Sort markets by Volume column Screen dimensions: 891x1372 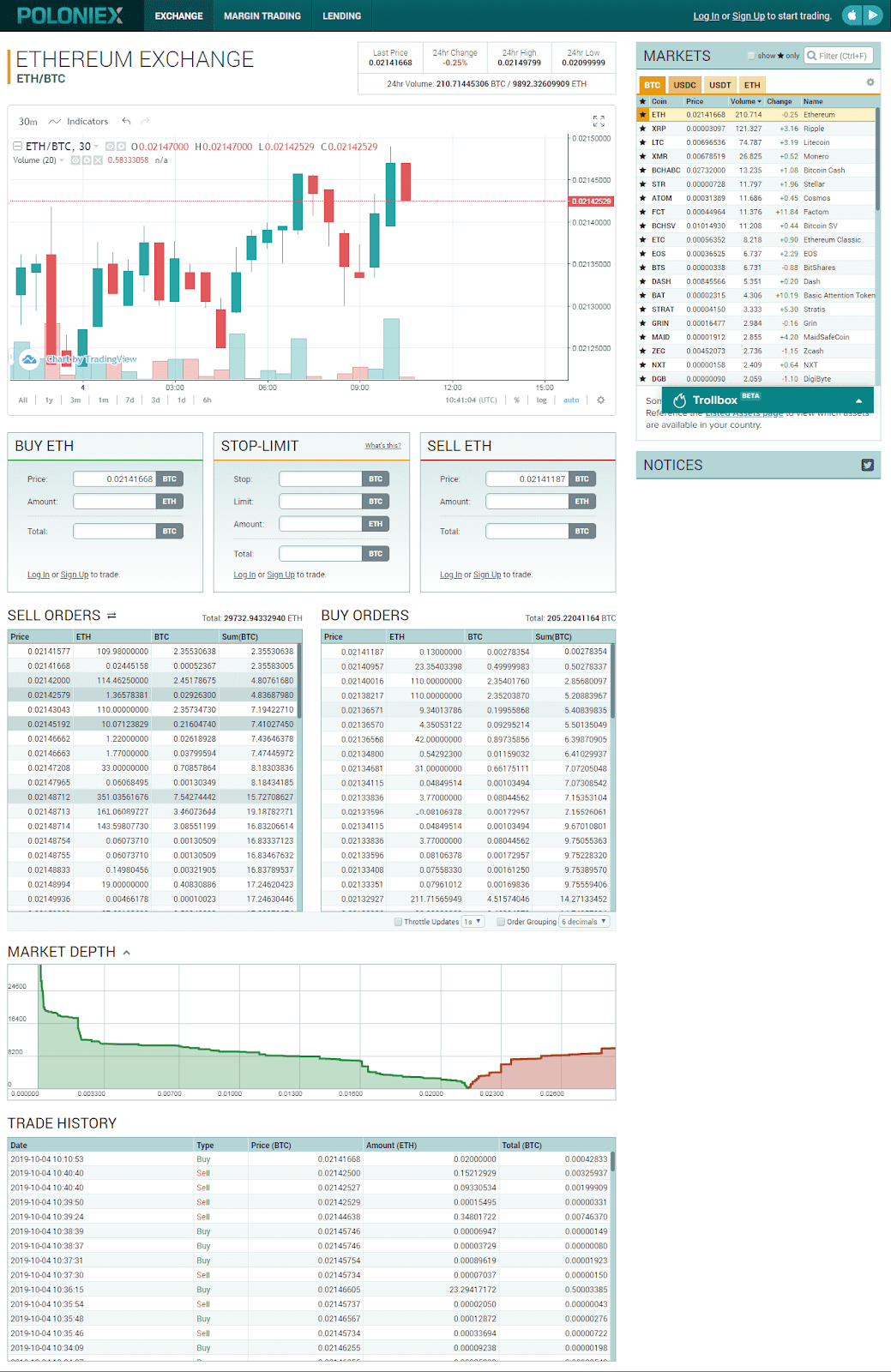(746, 101)
